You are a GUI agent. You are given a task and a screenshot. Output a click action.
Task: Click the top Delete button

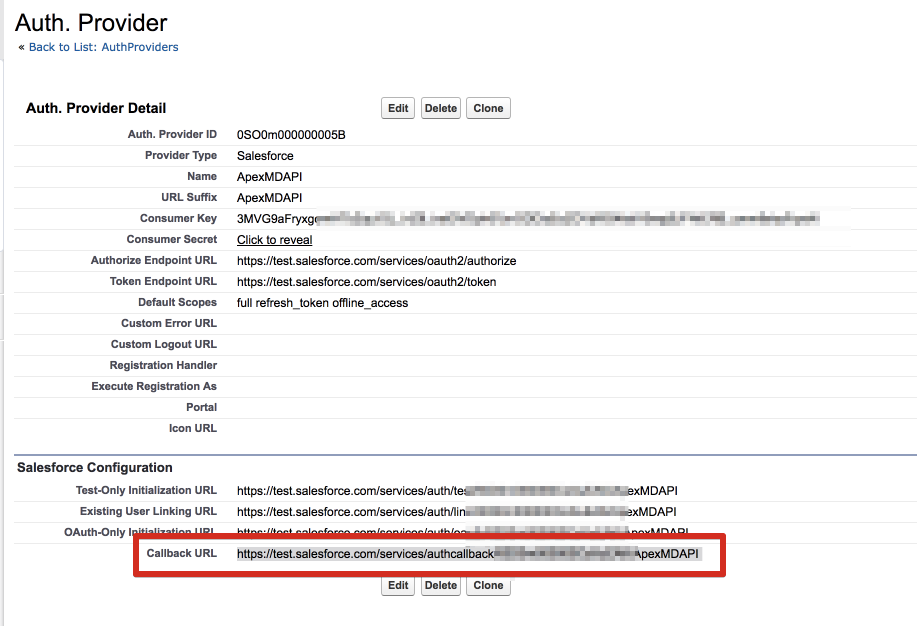coord(440,108)
